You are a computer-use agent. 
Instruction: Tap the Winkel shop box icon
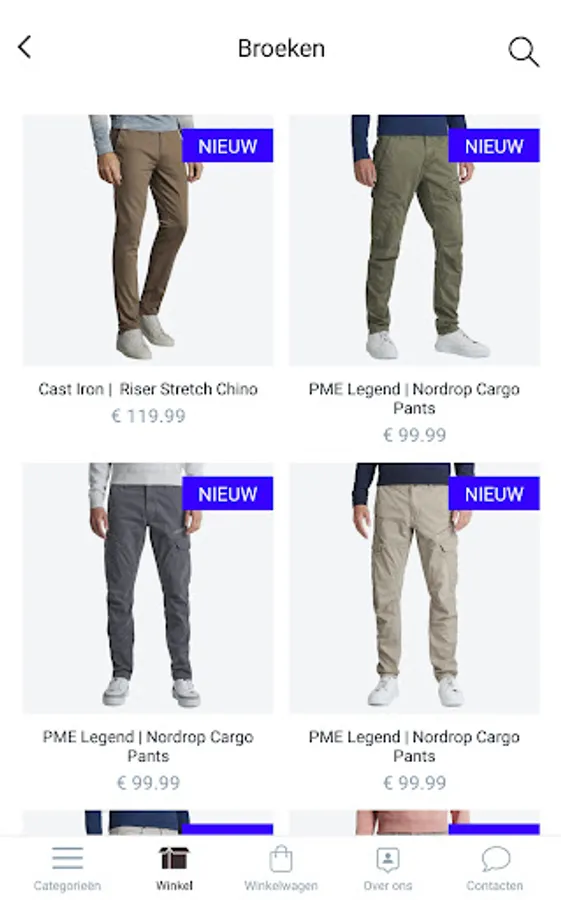(174, 859)
